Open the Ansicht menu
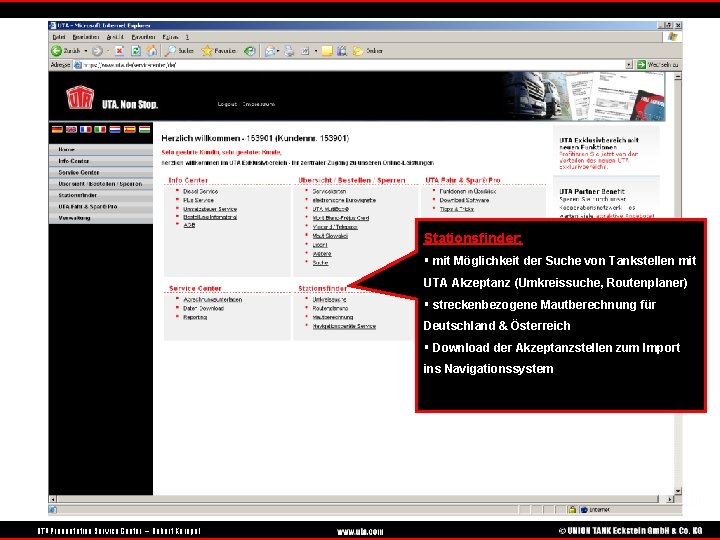 click(115, 37)
